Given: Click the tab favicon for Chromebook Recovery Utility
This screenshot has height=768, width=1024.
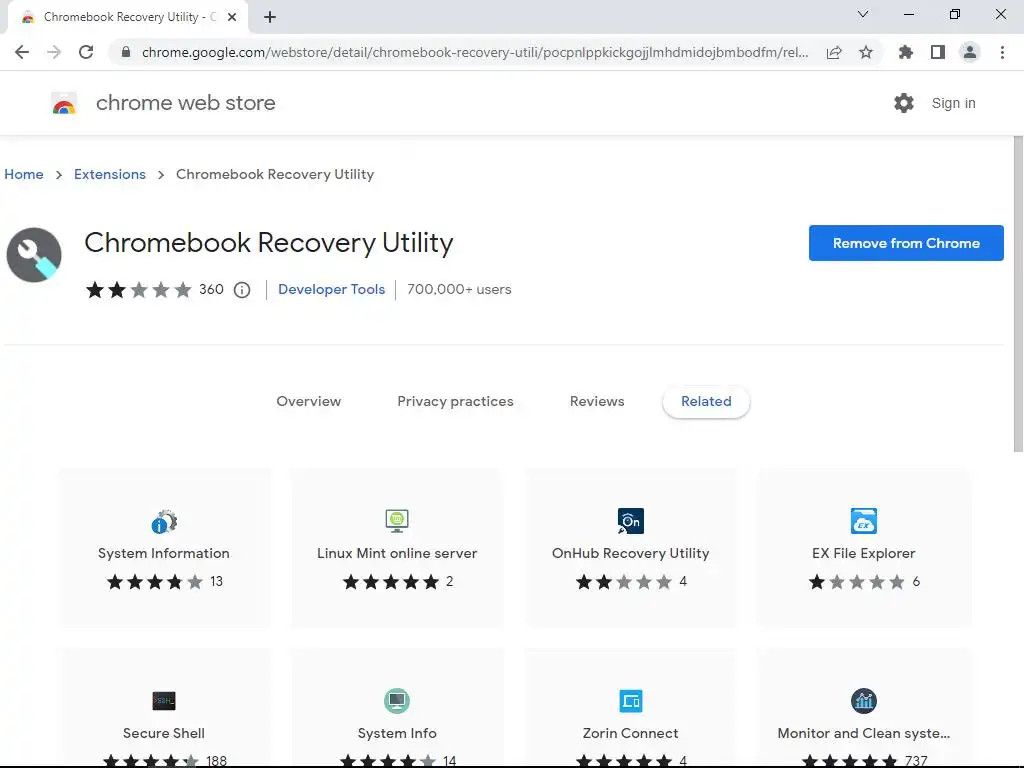Looking at the screenshot, I should pyautogui.click(x=28, y=17).
